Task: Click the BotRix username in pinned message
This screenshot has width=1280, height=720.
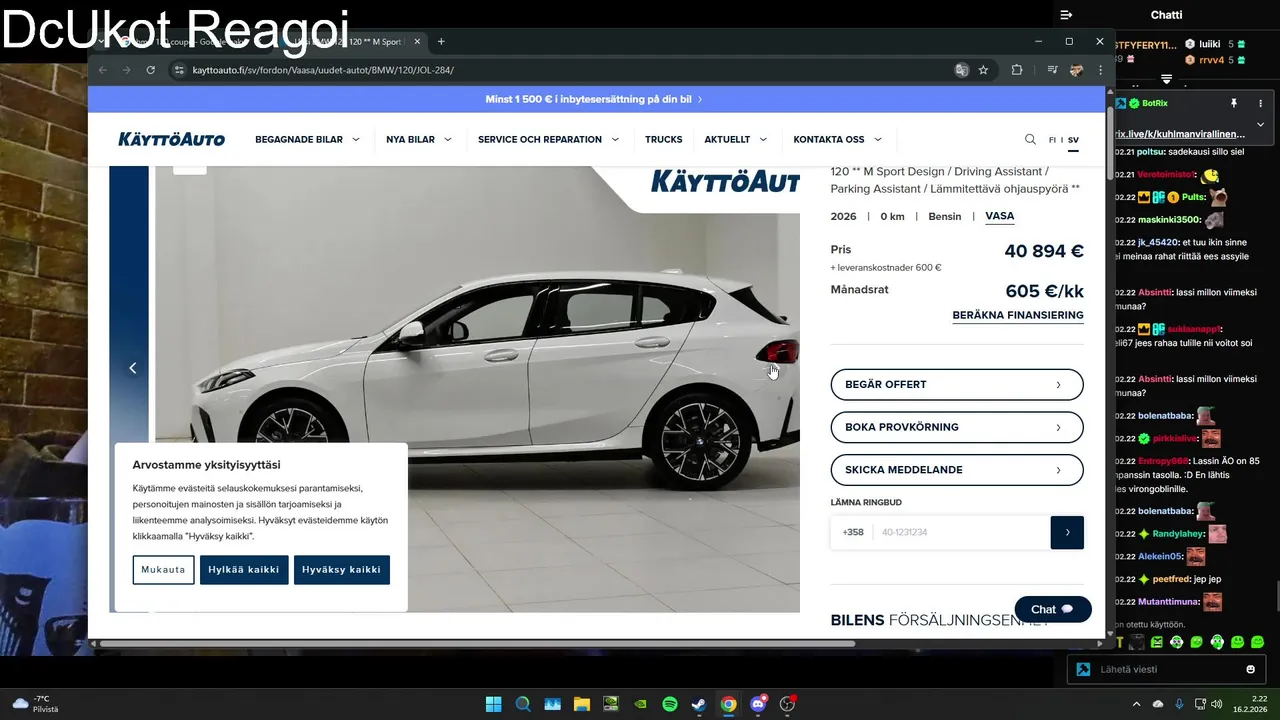Action: point(1155,103)
